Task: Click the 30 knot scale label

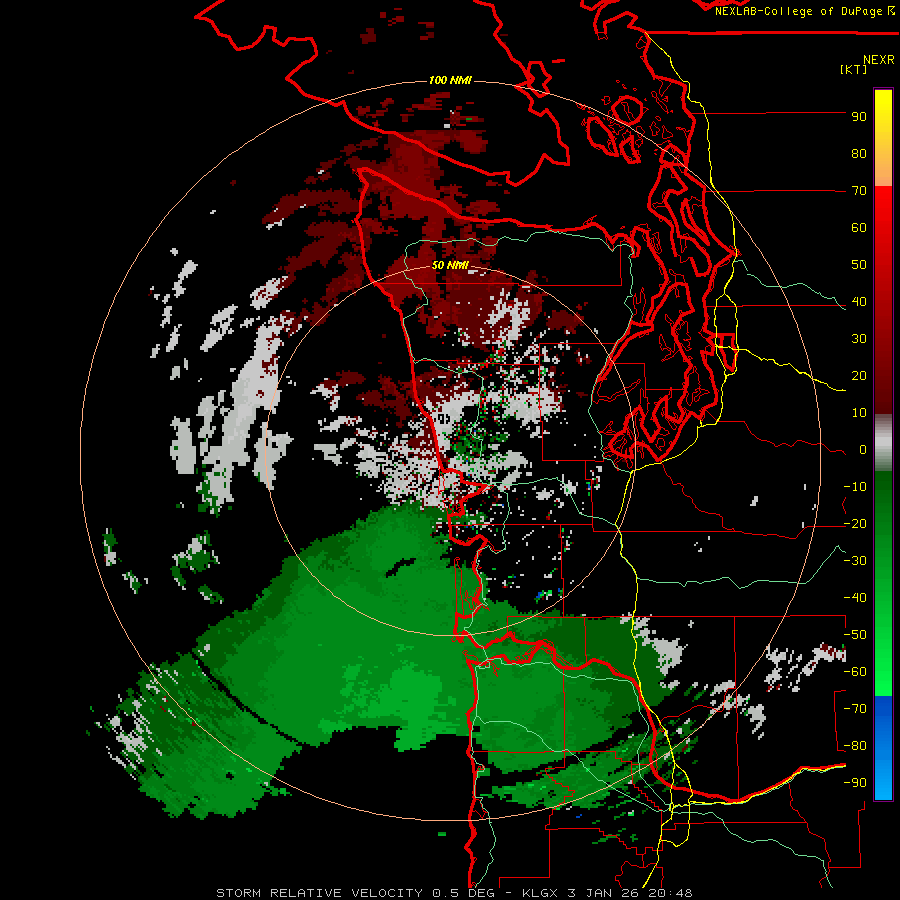Action: click(859, 339)
